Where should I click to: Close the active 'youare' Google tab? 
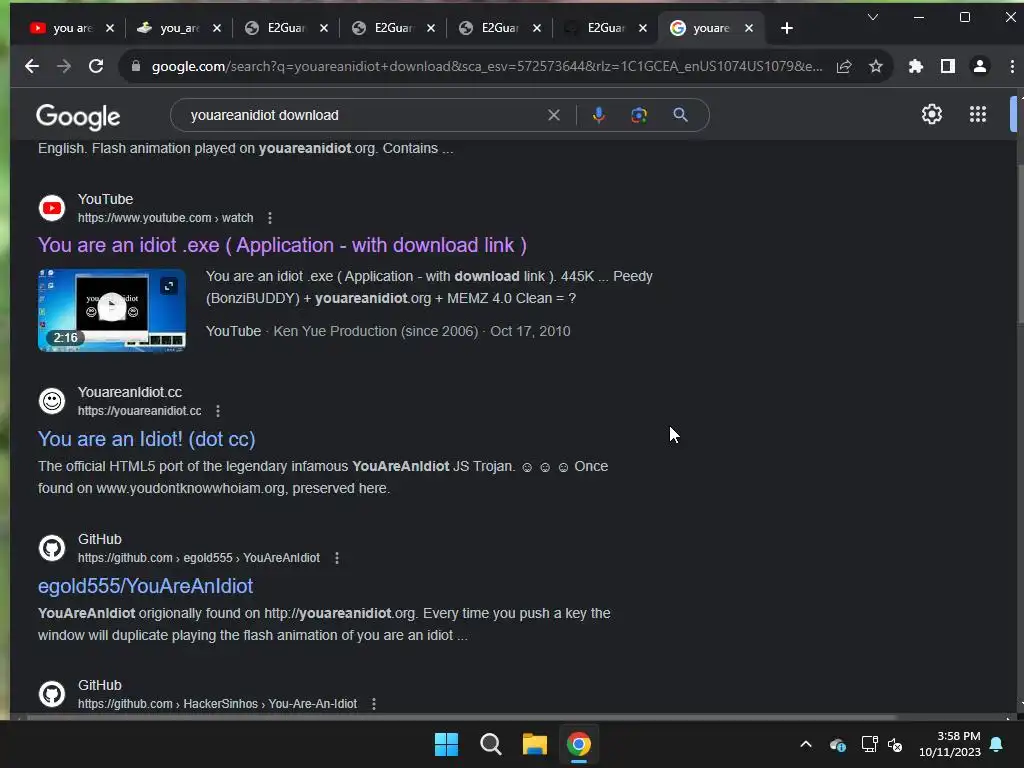[749, 28]
